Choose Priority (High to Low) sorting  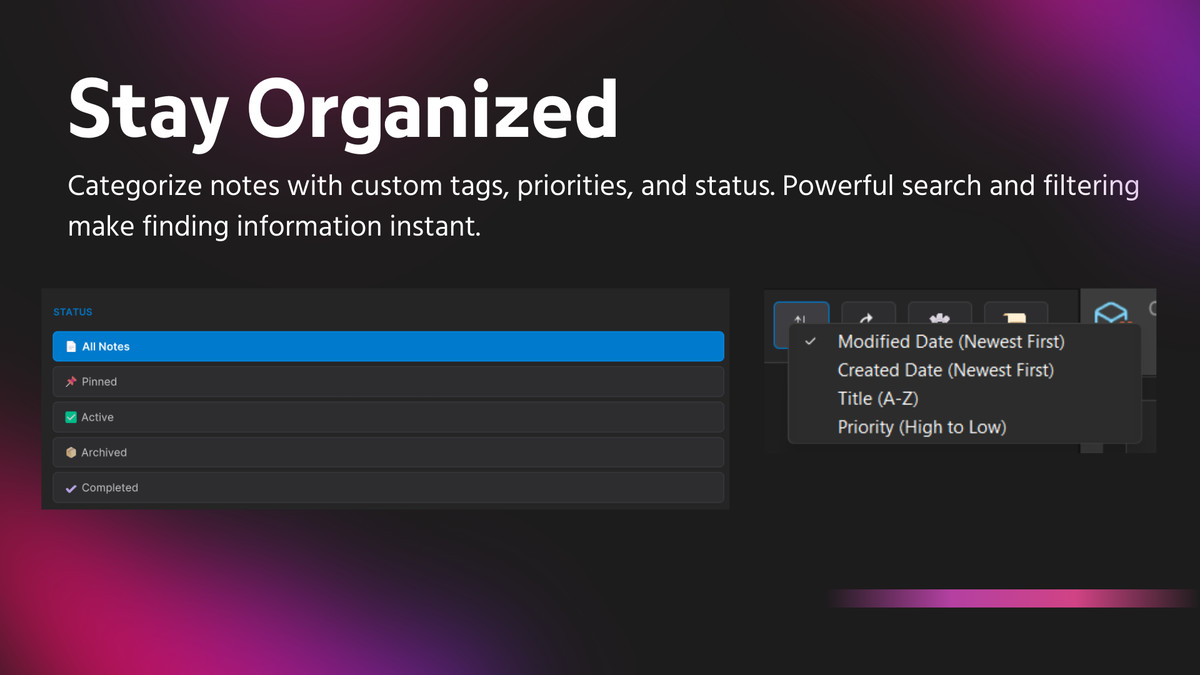pyautogui.click(x=922, y=427)
